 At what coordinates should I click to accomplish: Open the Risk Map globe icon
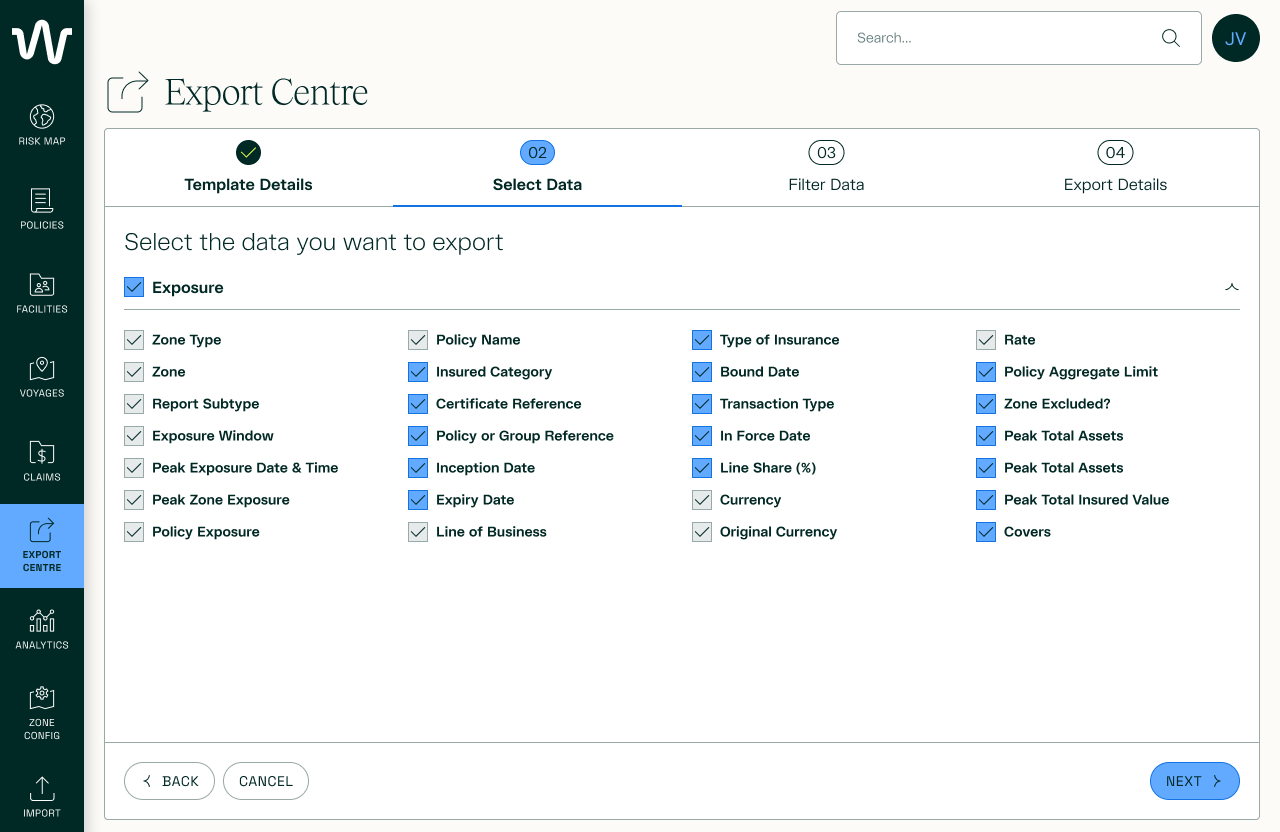pos(42,116)
